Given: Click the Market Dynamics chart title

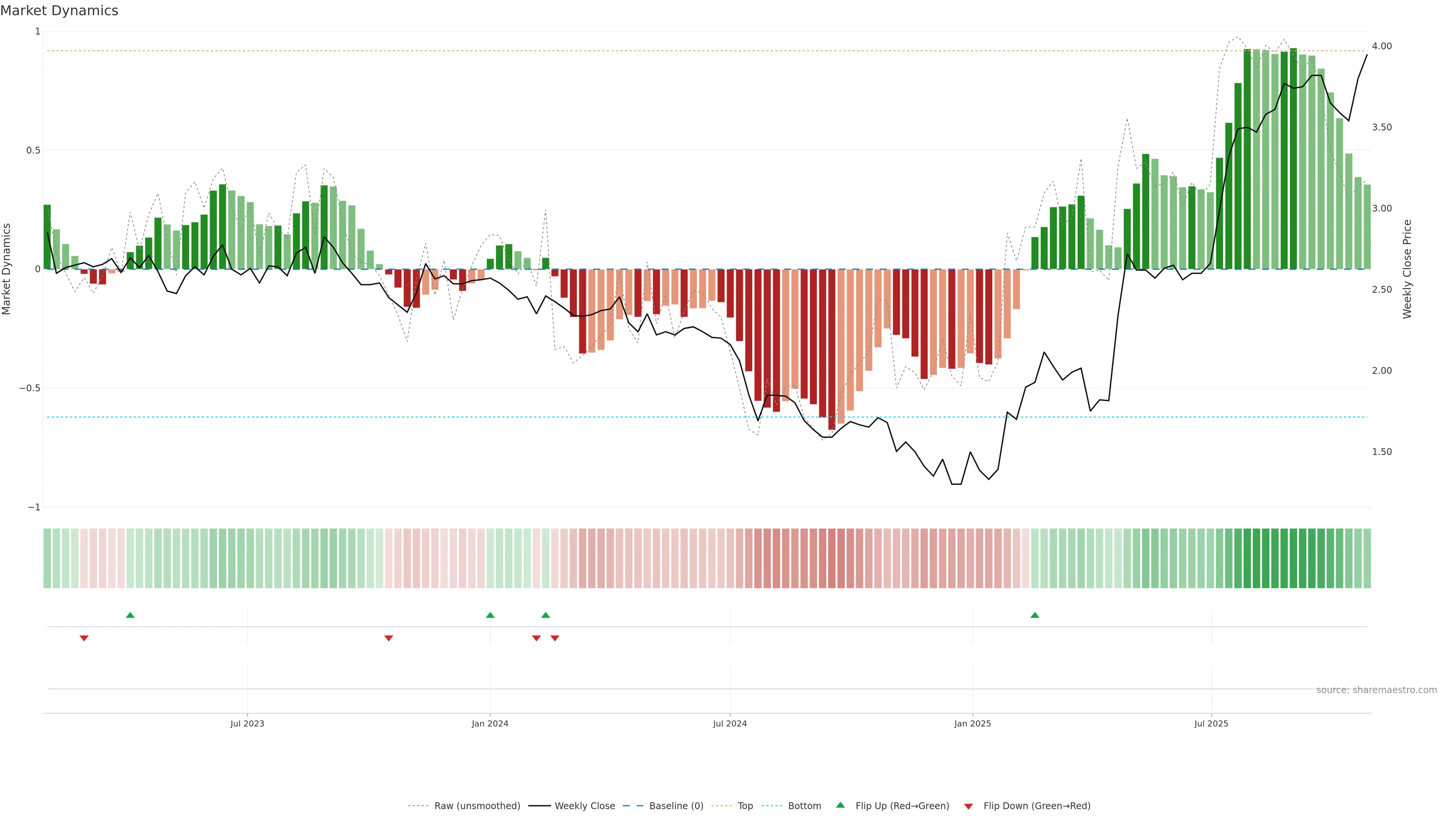Looking at the screenshot, I should 60,11.
